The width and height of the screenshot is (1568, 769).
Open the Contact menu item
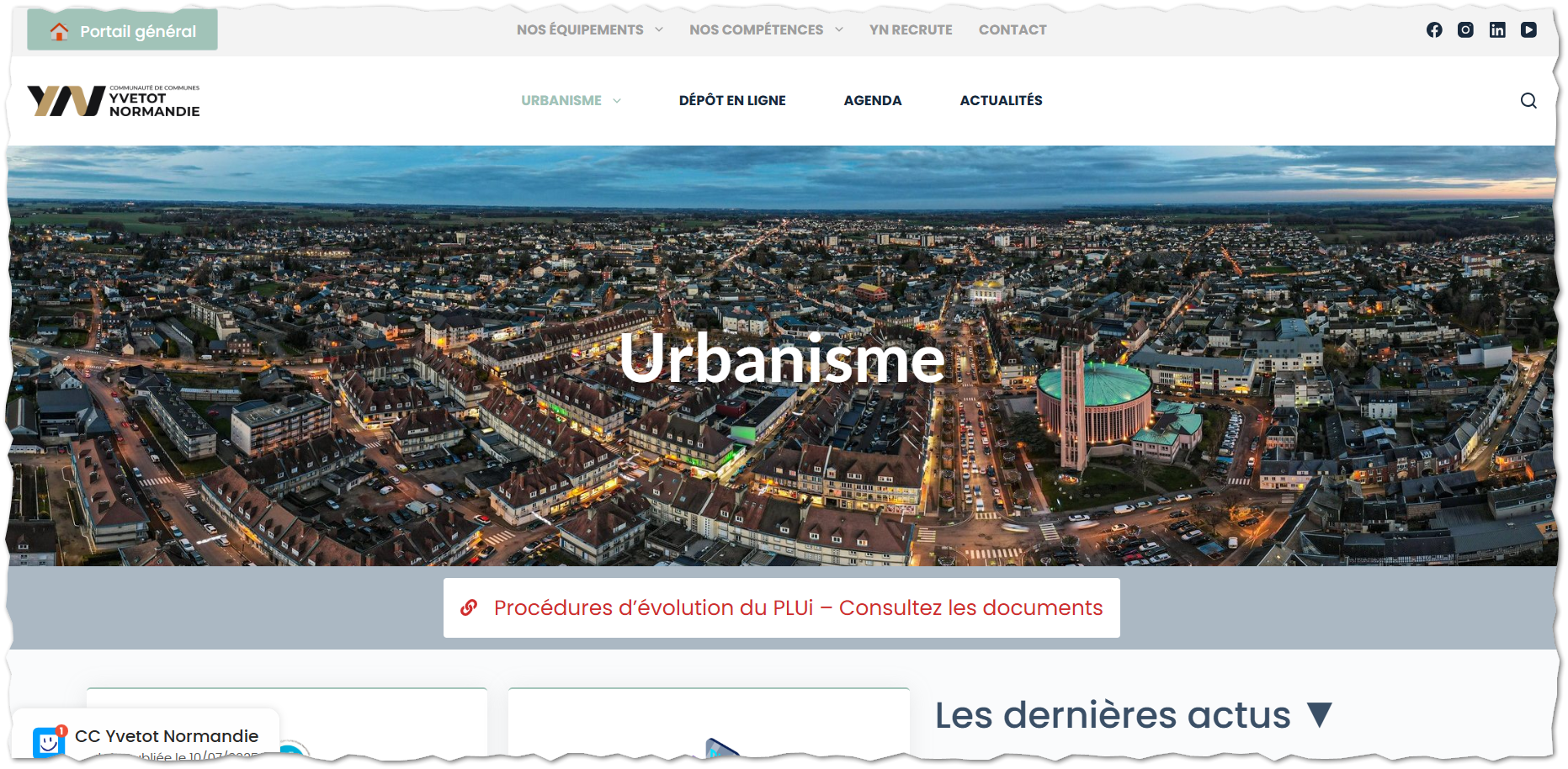tap(1013, 30)
